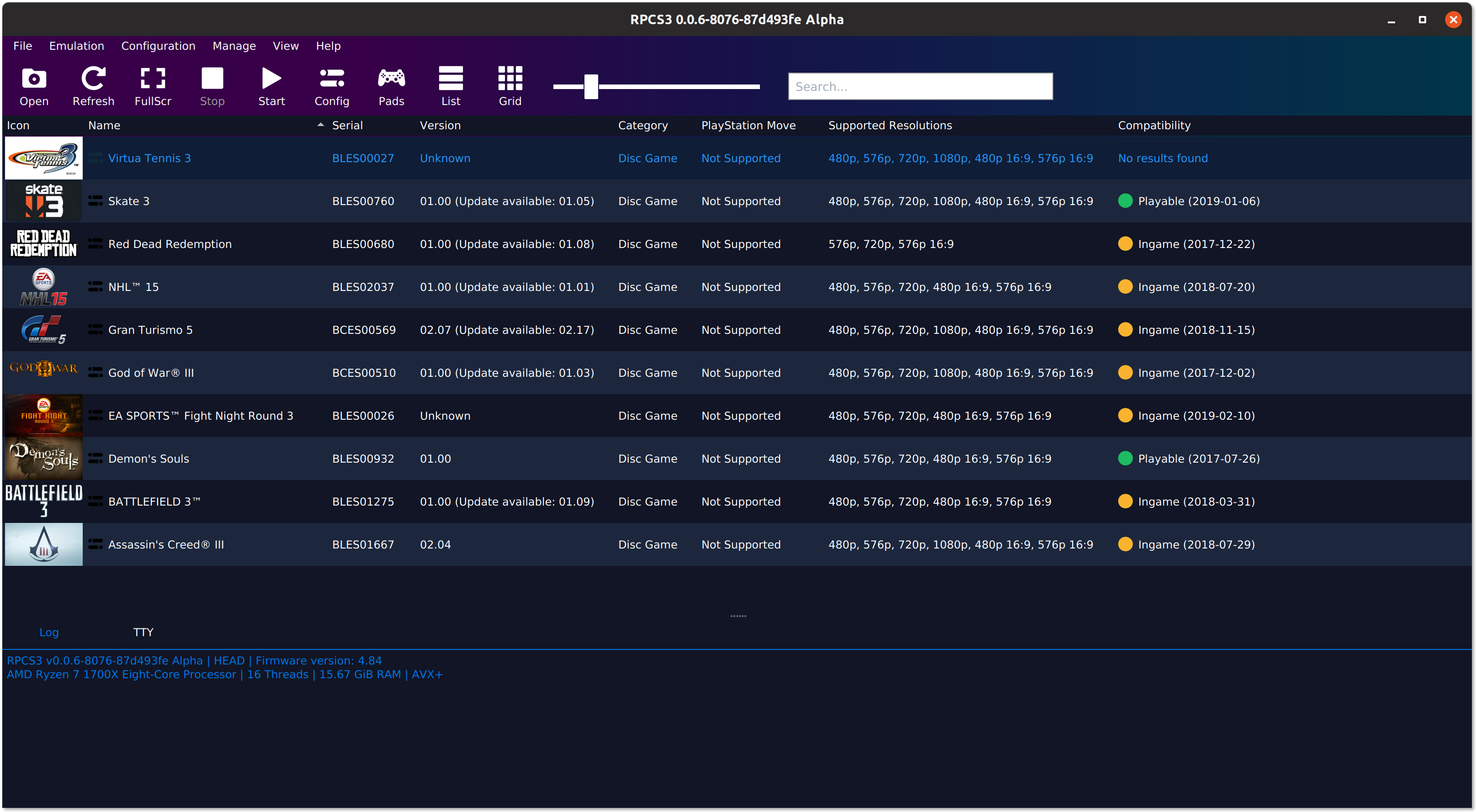Click config icon beside Demon's Souls
The image size is (1476, 812).
click(95, 459)
